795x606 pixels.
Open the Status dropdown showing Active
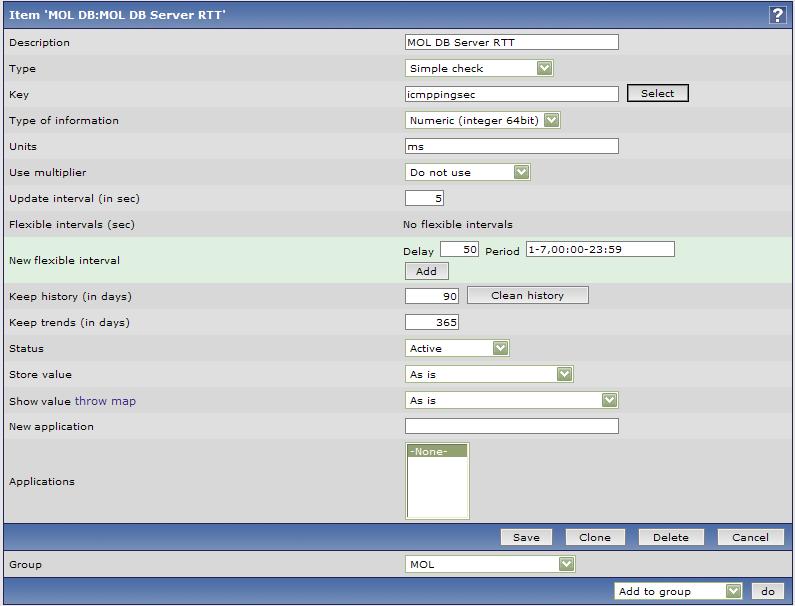point(457,348)
